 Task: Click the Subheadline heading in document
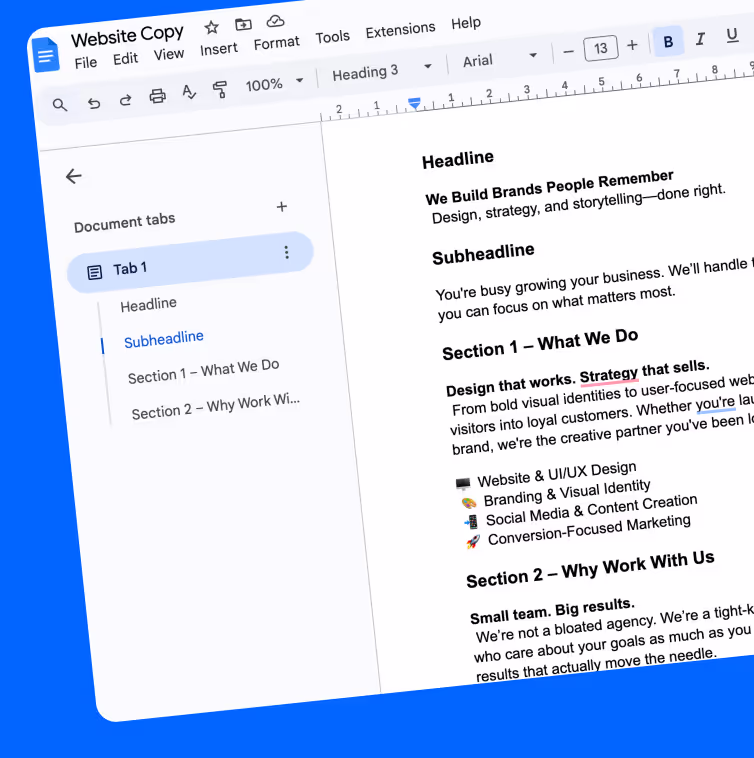483,254
